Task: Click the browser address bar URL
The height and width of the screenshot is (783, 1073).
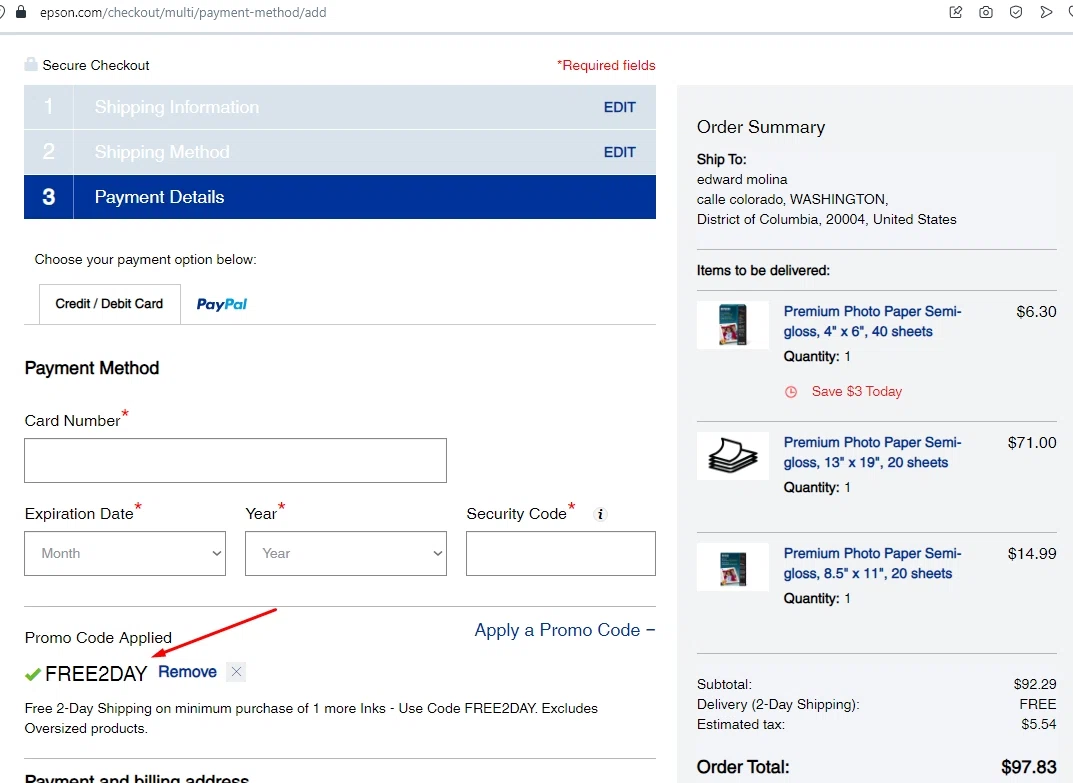Action: coord(183,12)
